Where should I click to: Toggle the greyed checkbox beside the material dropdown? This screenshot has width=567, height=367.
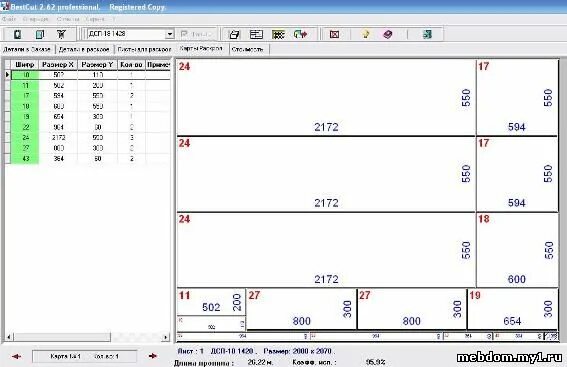[184, 34]
